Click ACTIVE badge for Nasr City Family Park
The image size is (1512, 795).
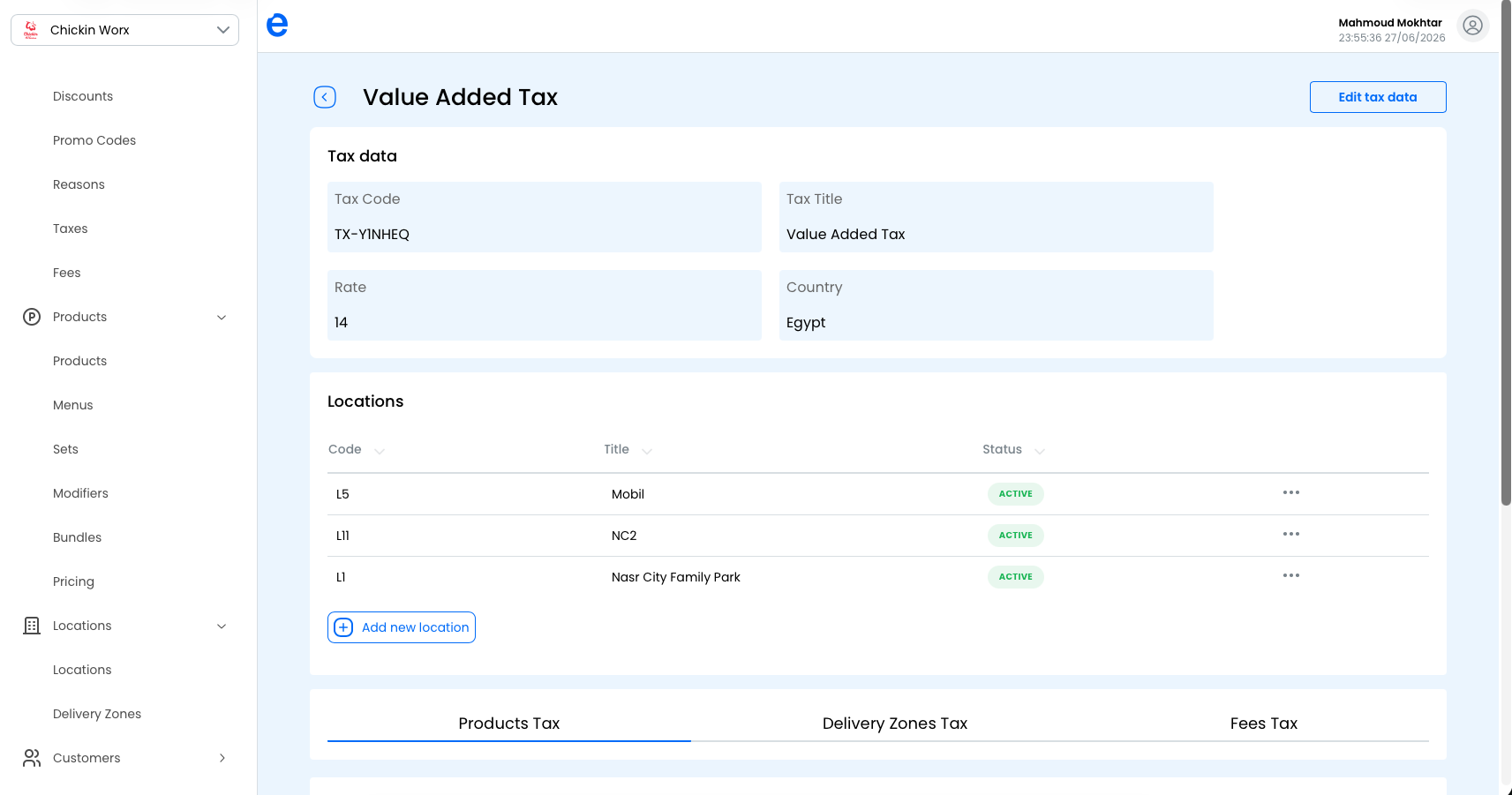[1016, 577]
